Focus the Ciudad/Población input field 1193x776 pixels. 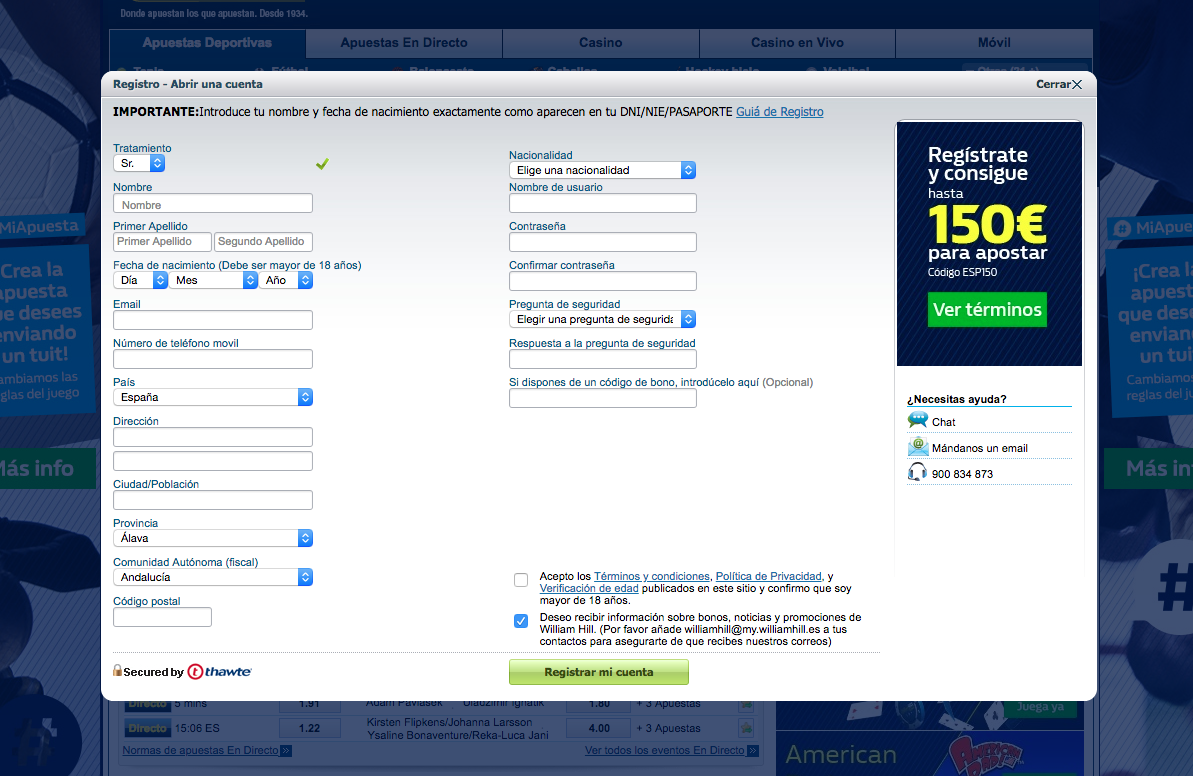pyautogui.click(x=213, y=500)
